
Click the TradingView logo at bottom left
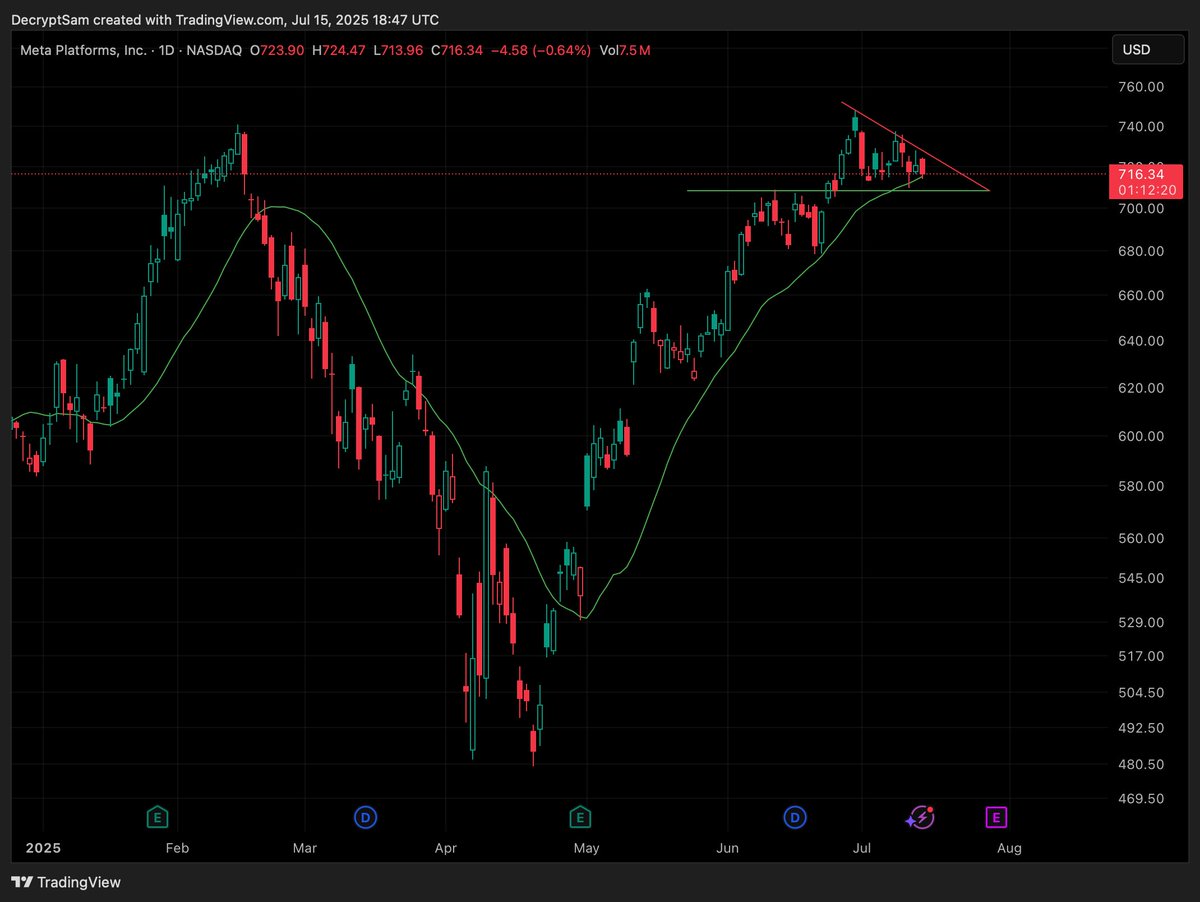point(66,882)
